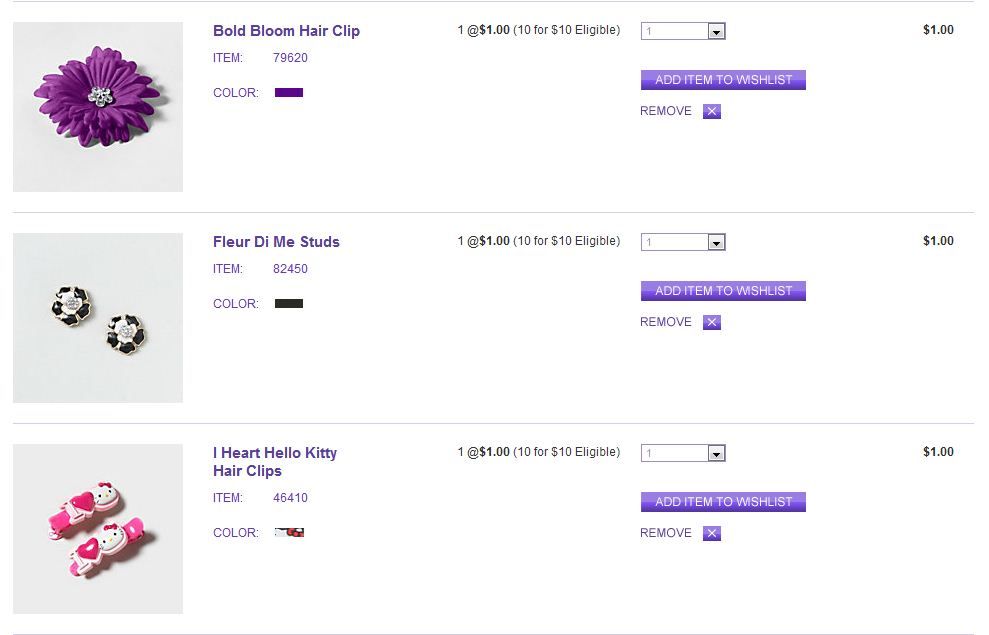Click the Fleur Di Me Studs product image
989x635 pixels.
(98, 318)
